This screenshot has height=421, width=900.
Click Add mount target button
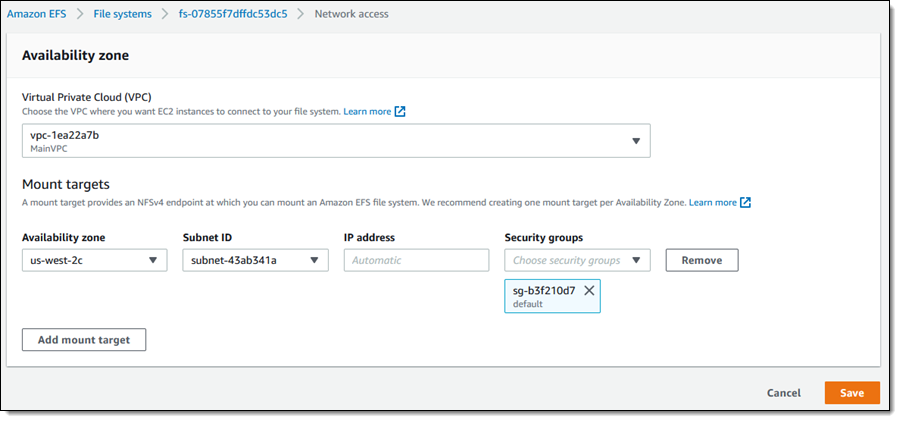click(84, 340)
